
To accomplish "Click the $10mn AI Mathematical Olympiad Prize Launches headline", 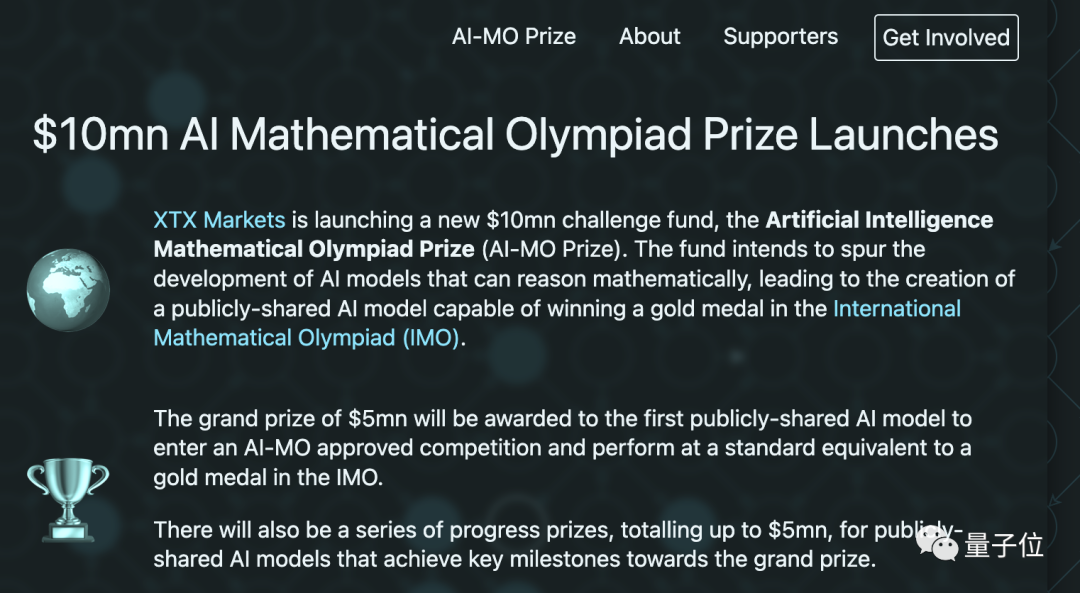I will click(515, 134).
